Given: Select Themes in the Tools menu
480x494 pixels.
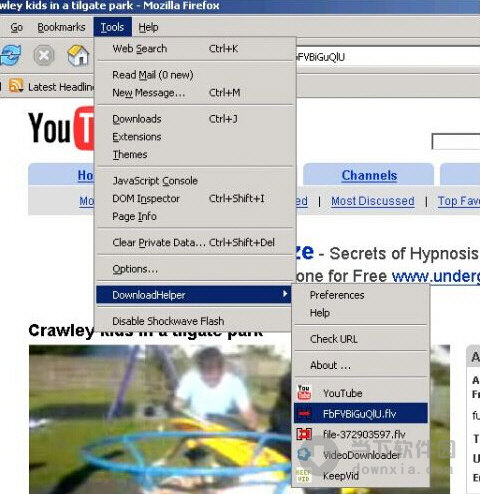Looking at the screenshot, I should coord(195,154).
